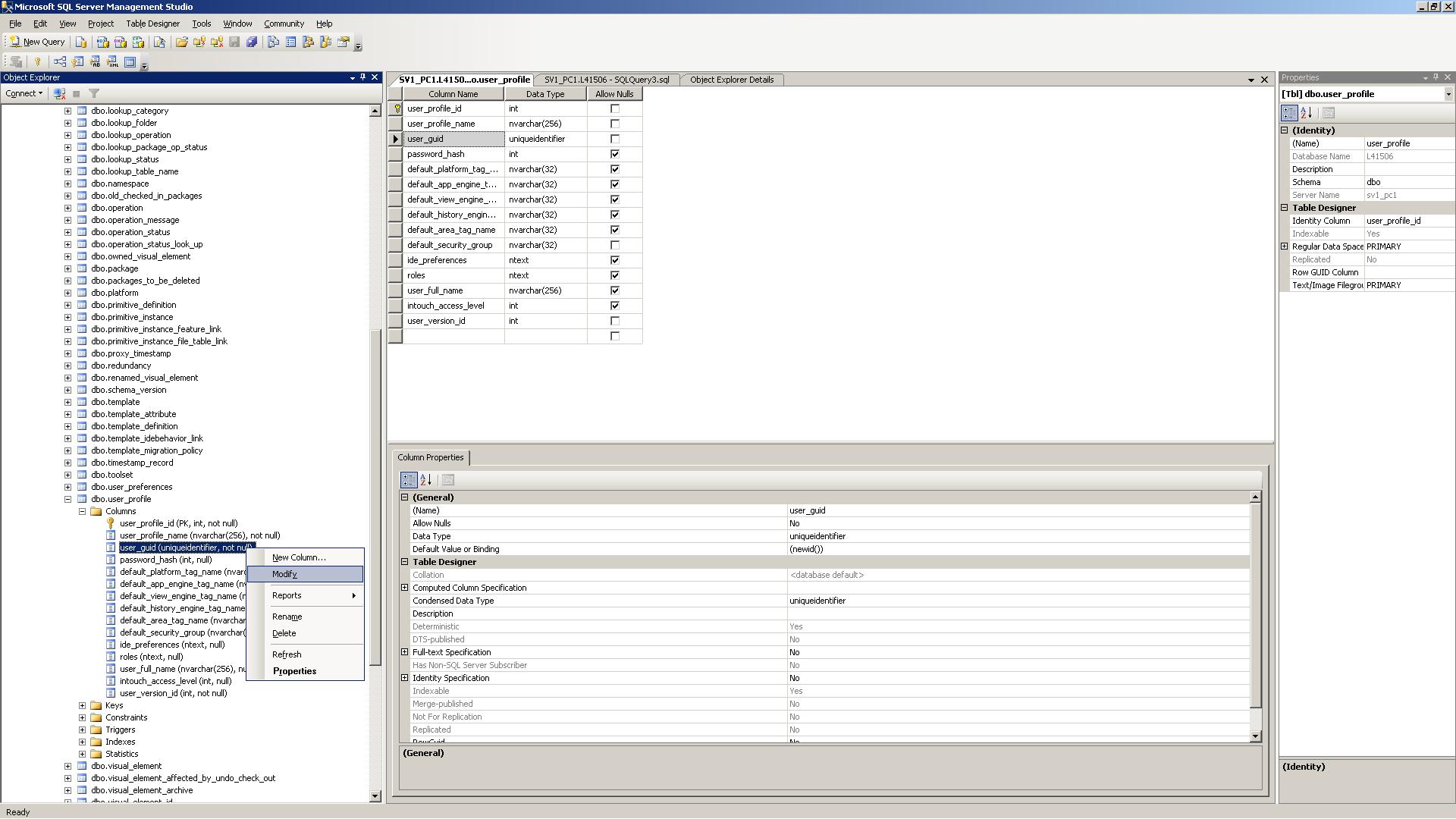
Task: Click the New Query button
Action: click(37, 42)
